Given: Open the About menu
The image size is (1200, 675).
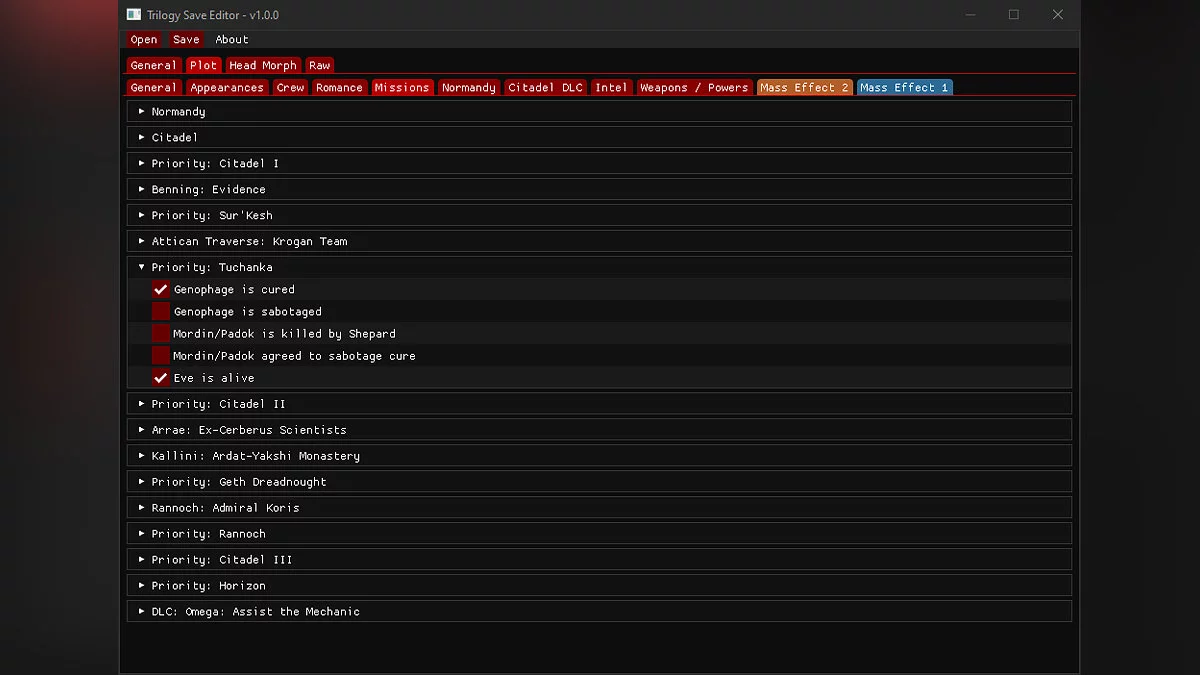Looking at the screenshot, I should (232, 39).
